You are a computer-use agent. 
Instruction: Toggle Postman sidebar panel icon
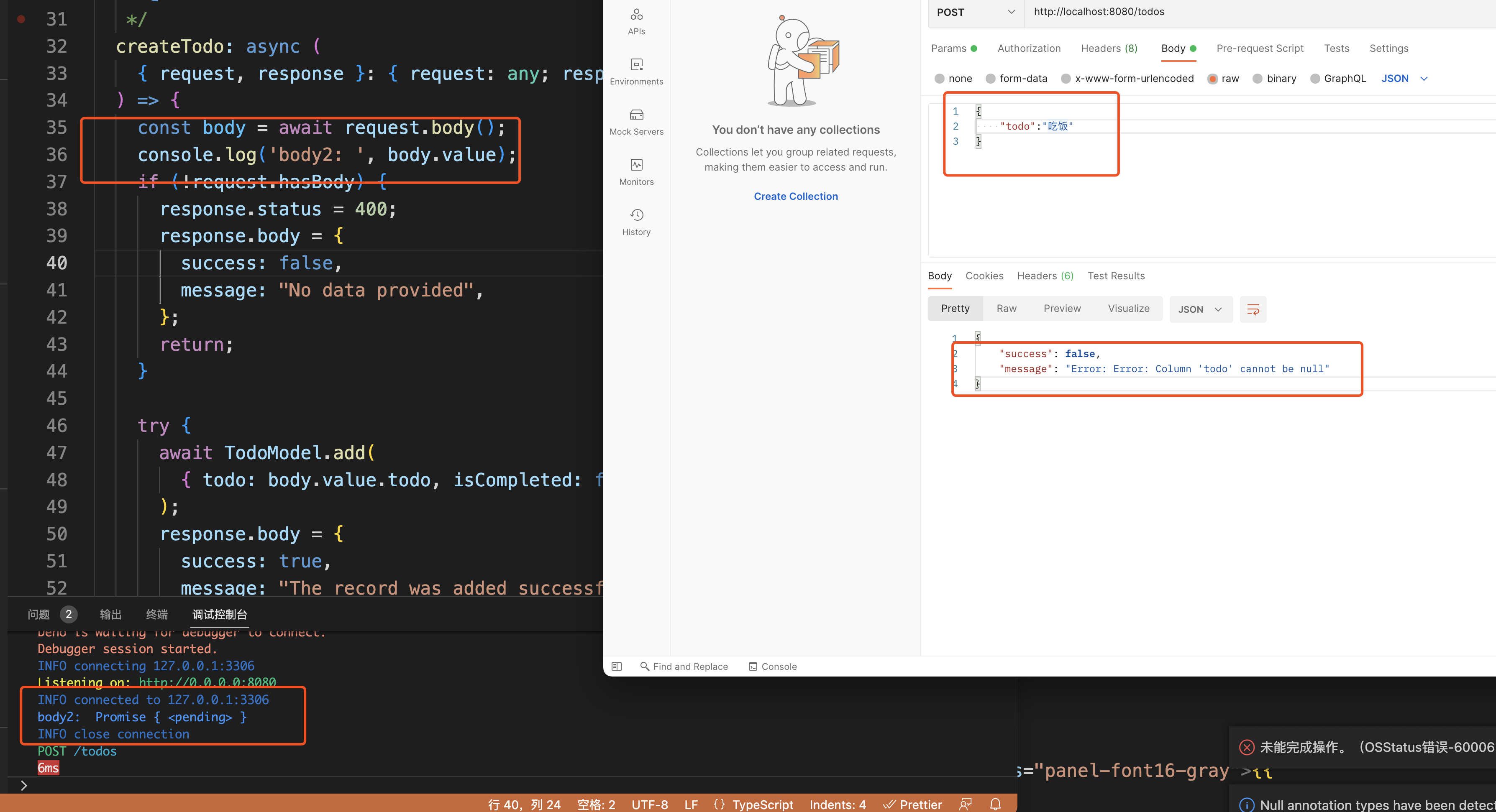pyautogui.click(x=616, y=666)
